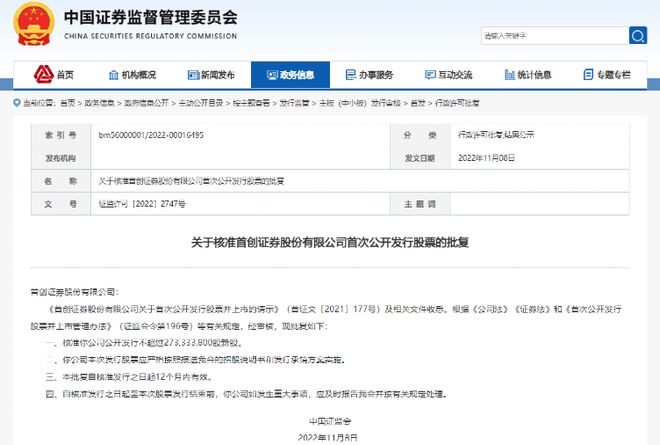
Task: Click the issue date 2022年11月08日
Action: click(x=486, y=158)
